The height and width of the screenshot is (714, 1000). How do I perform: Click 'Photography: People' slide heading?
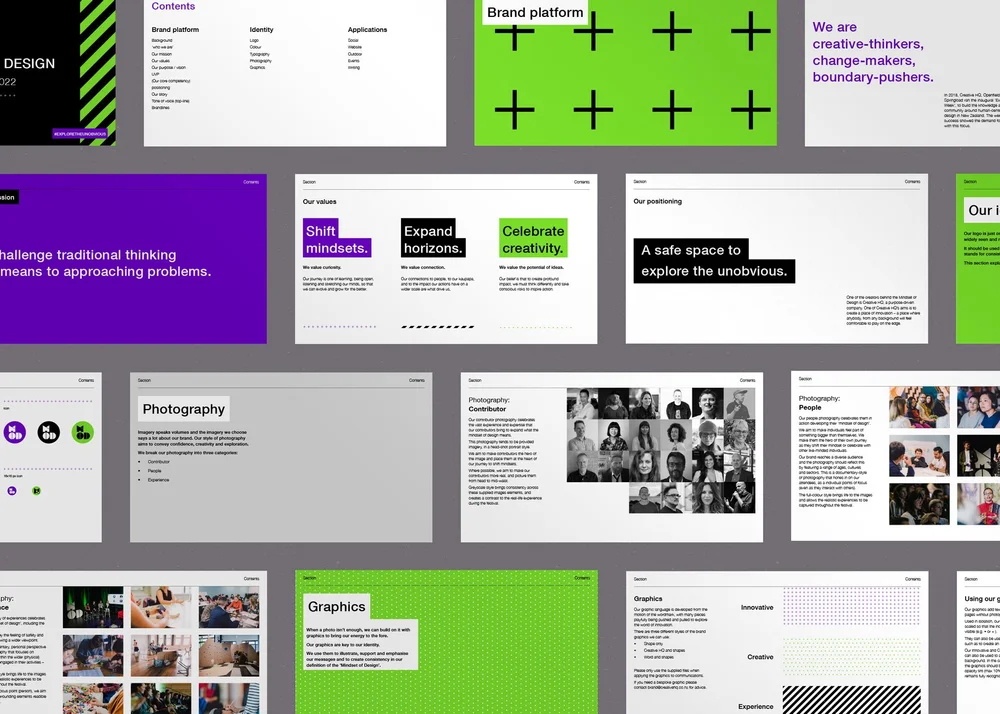820,403
